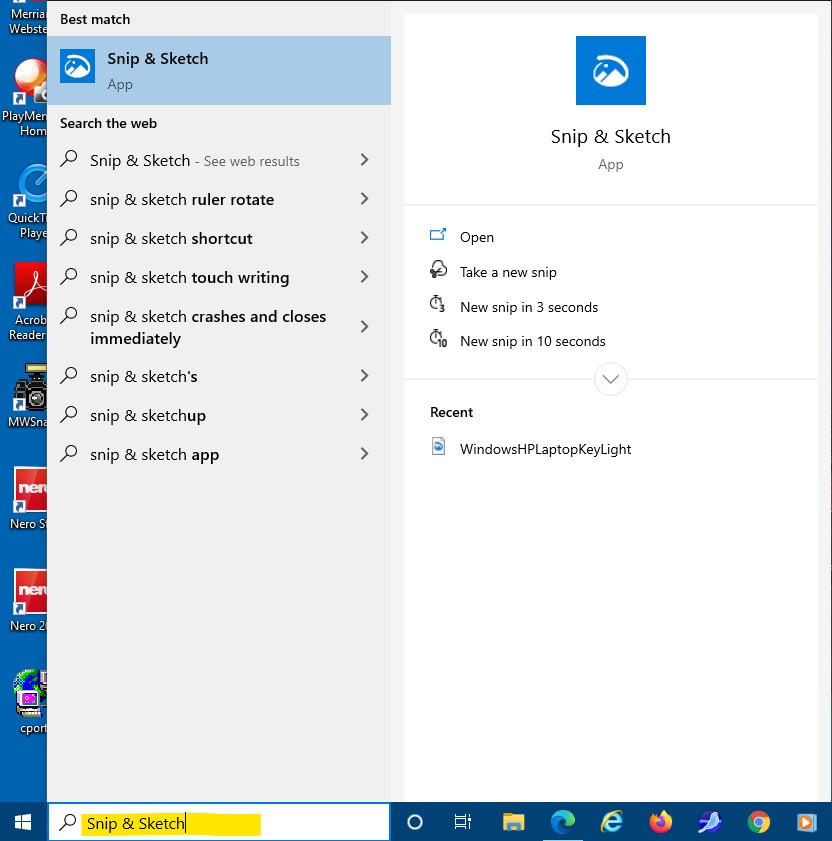Expand the 'See web results' arrow

tap(364, 159)
